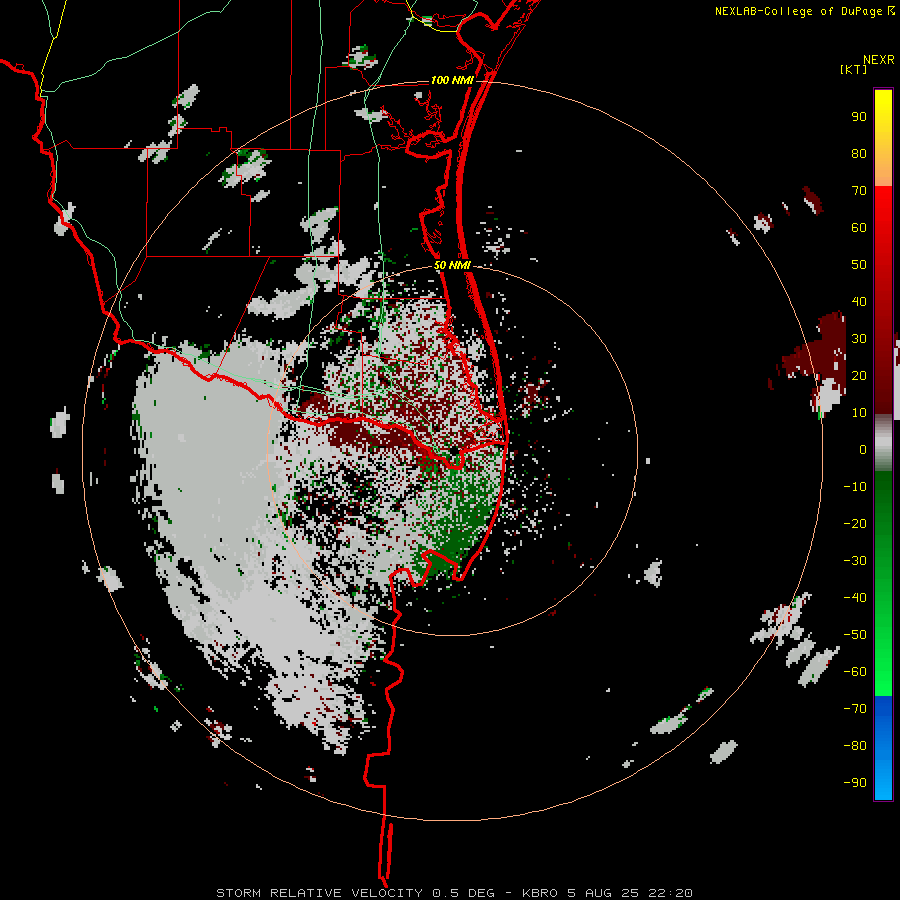Click the Storm Relative Velocity caption at bottom
This screenshot has height=900, width=900.
tap(454, 893)
